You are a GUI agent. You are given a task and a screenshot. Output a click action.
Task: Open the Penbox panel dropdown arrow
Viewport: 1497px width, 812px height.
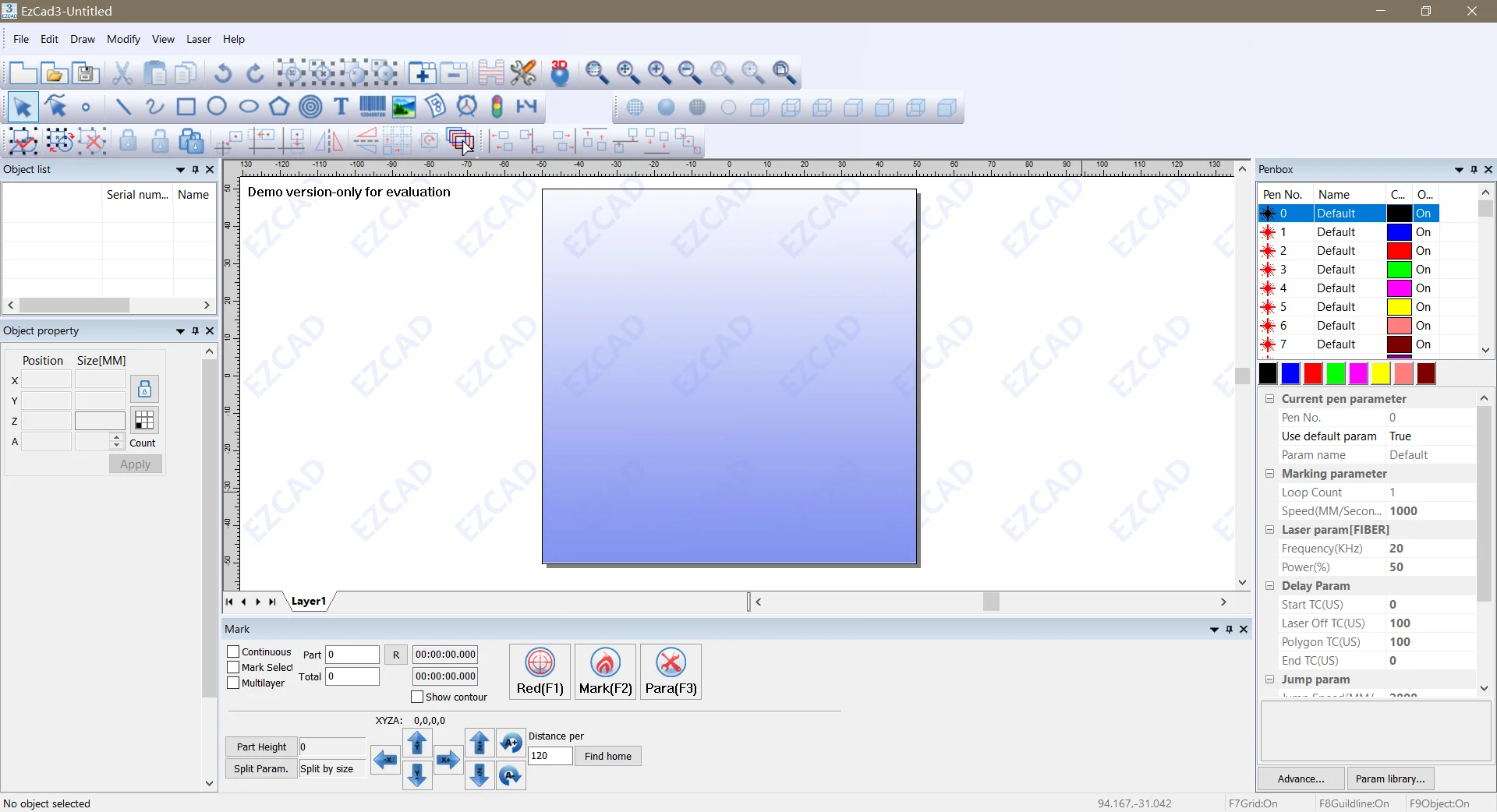1459,170
